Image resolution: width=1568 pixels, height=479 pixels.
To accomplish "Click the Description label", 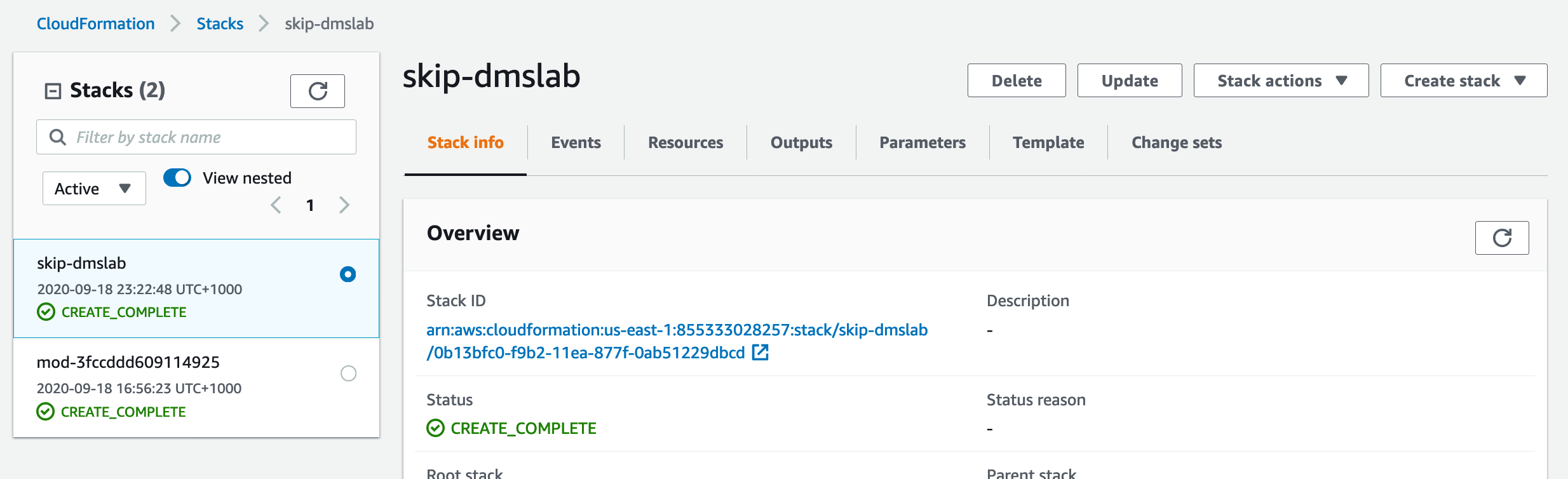I will click(x=1028, y=300).
